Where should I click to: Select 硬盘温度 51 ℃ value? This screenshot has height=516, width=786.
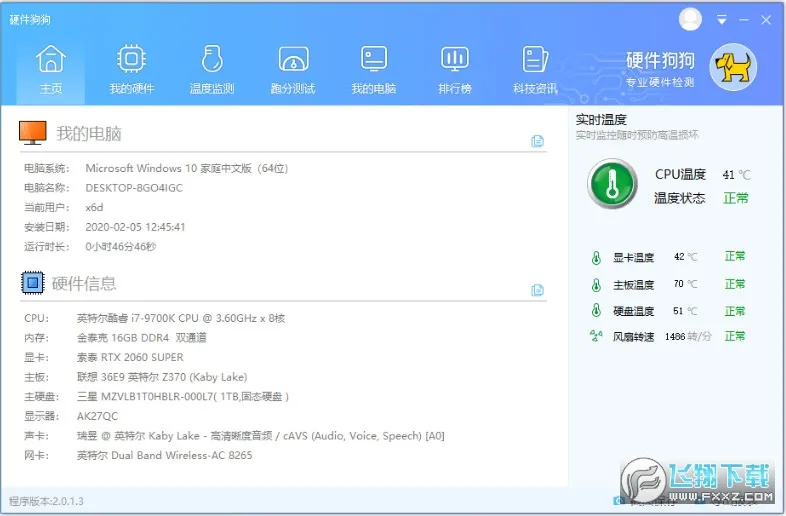685,311
